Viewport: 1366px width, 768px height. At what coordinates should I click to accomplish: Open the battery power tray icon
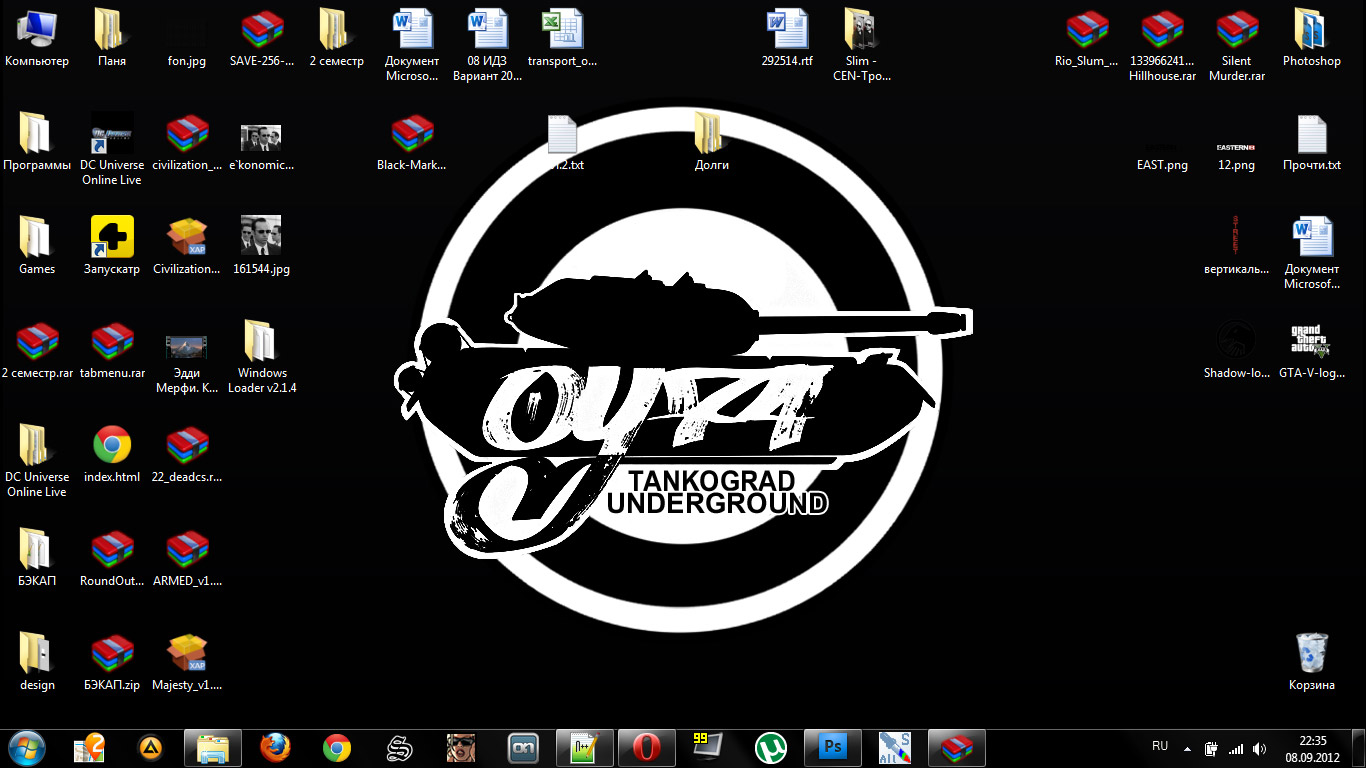pos(1210,748)
